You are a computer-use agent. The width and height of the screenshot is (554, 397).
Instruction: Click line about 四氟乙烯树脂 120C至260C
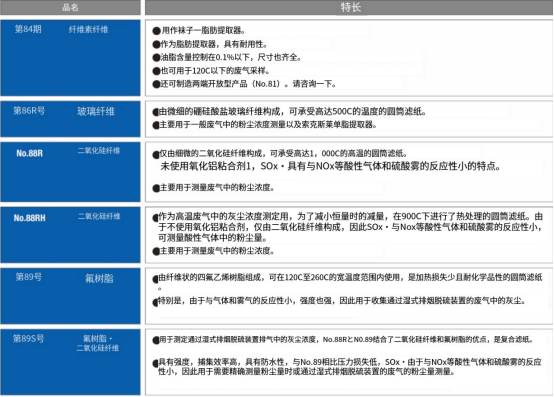click(x=350, y=277)
